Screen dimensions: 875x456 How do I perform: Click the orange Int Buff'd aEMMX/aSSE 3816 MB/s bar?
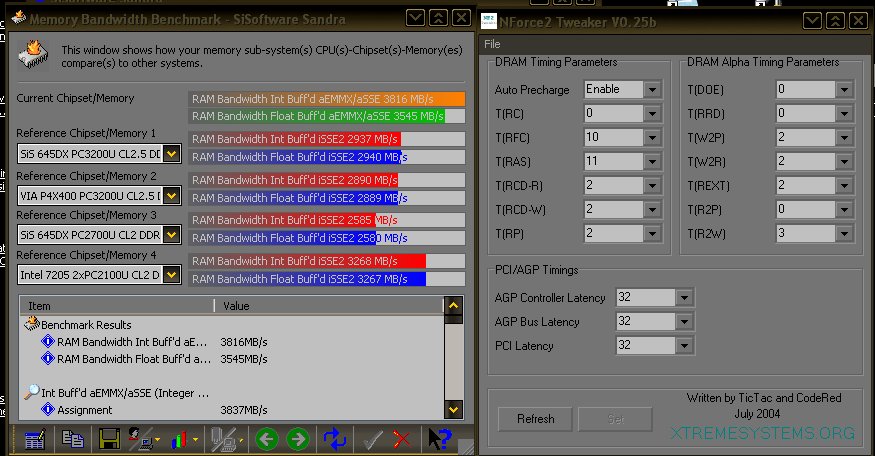point(326,99)
